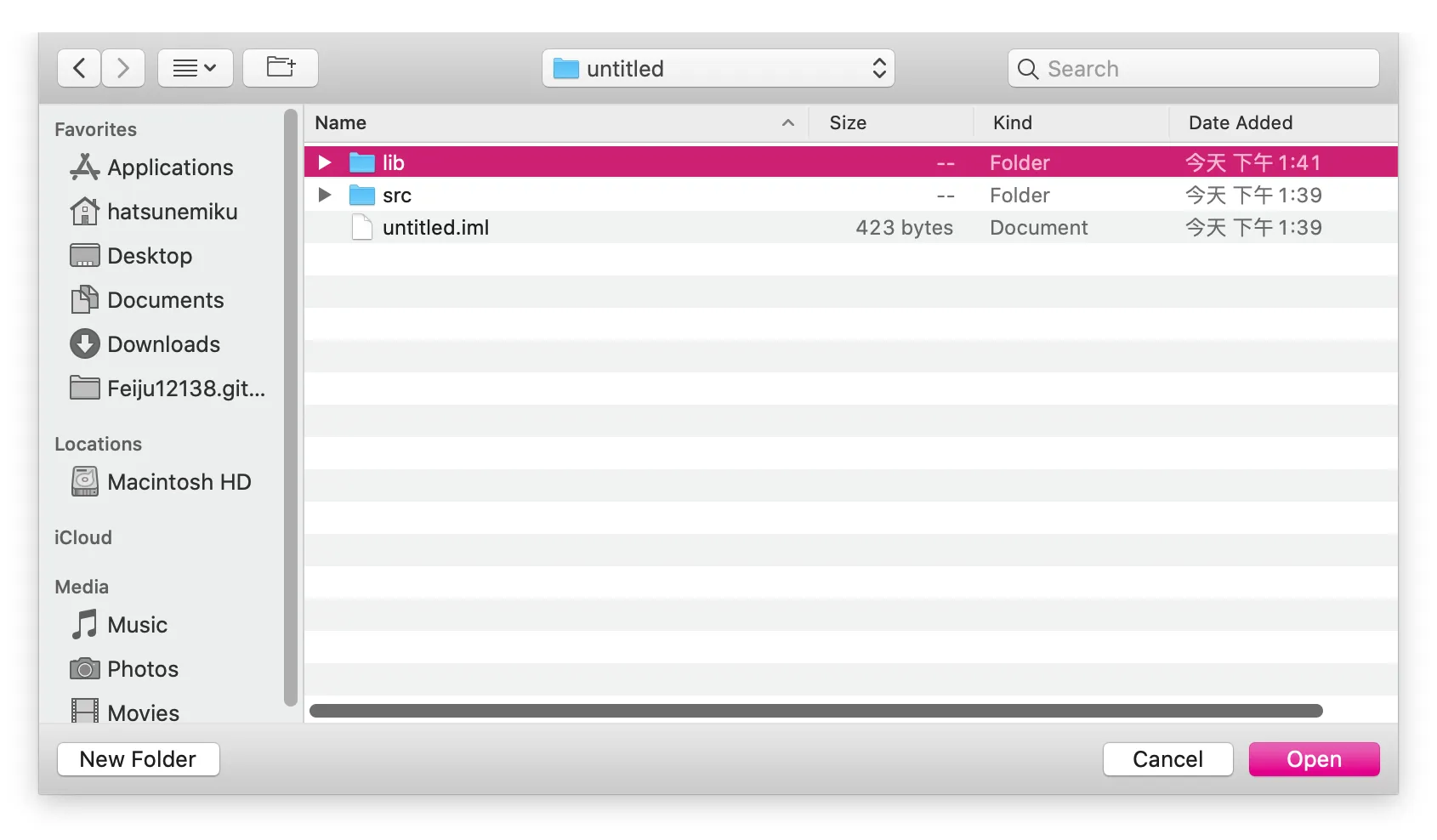The width and height of the screenshot is (1437, 840).
Task: Select the lib folder icon
Action: pos(362,162)
